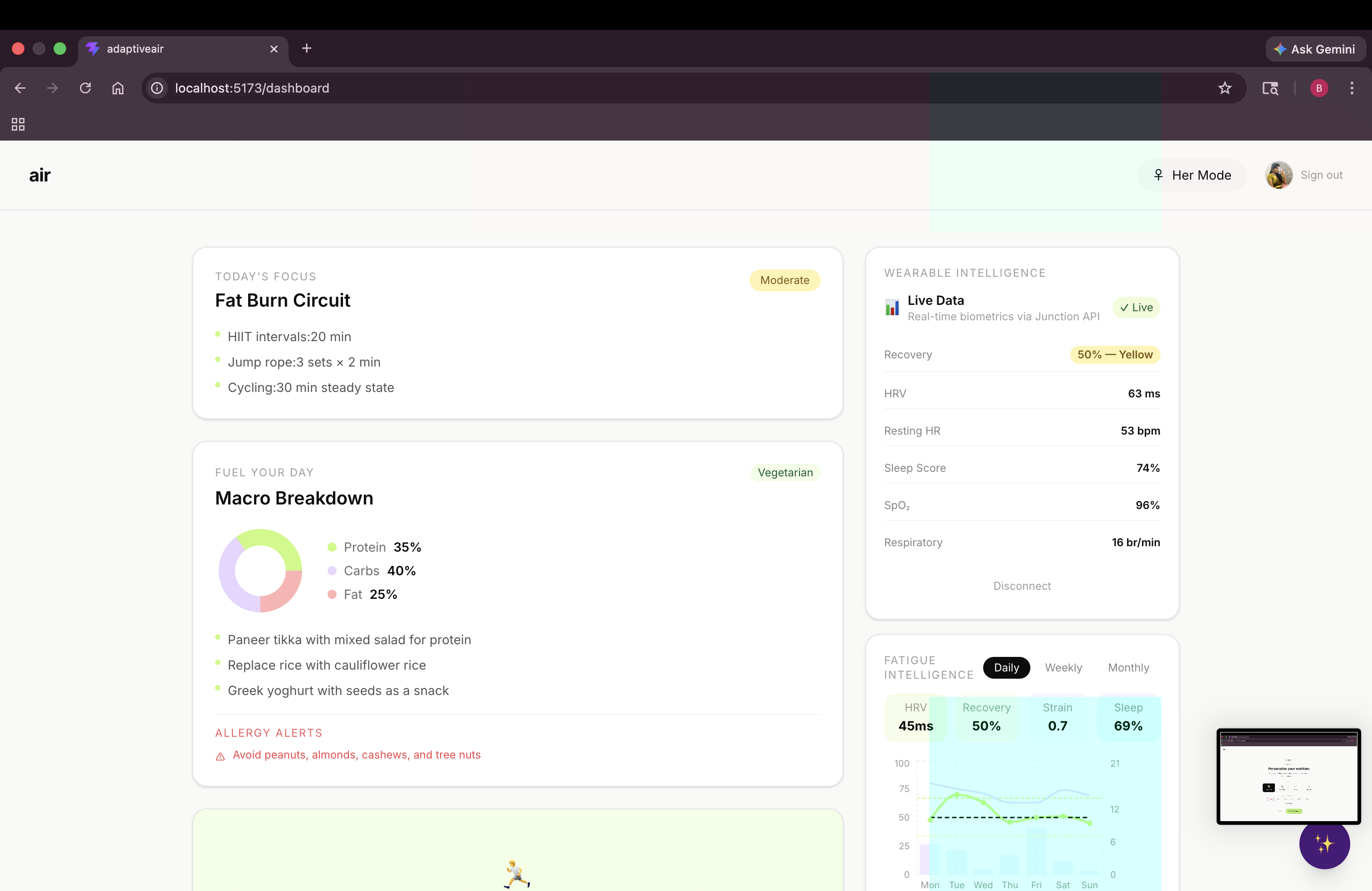1372x891 pixels.
Task: View site information icon in address bar
Action: click(157, 88)
